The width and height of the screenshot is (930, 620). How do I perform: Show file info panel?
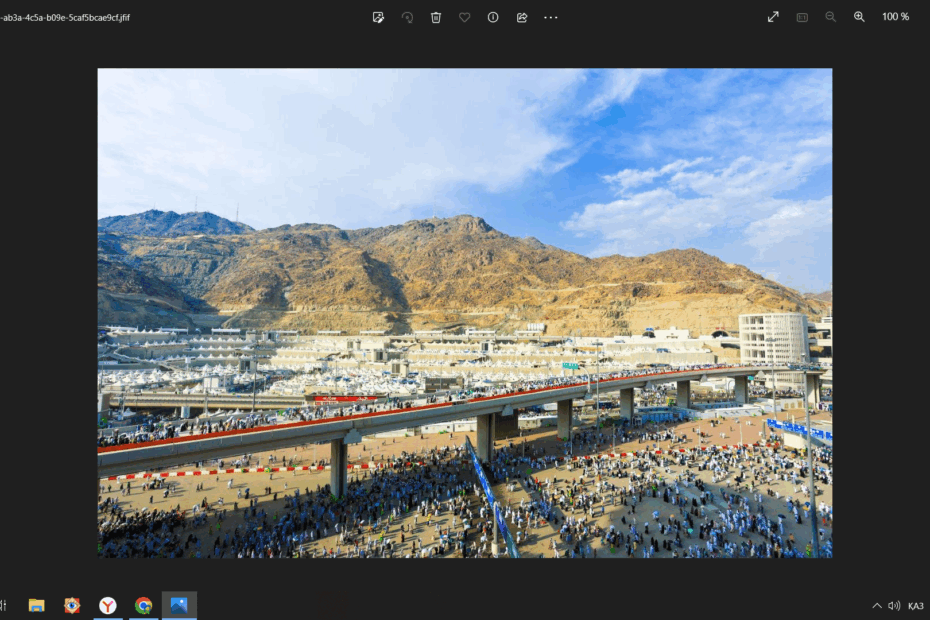tap(493, 17)
